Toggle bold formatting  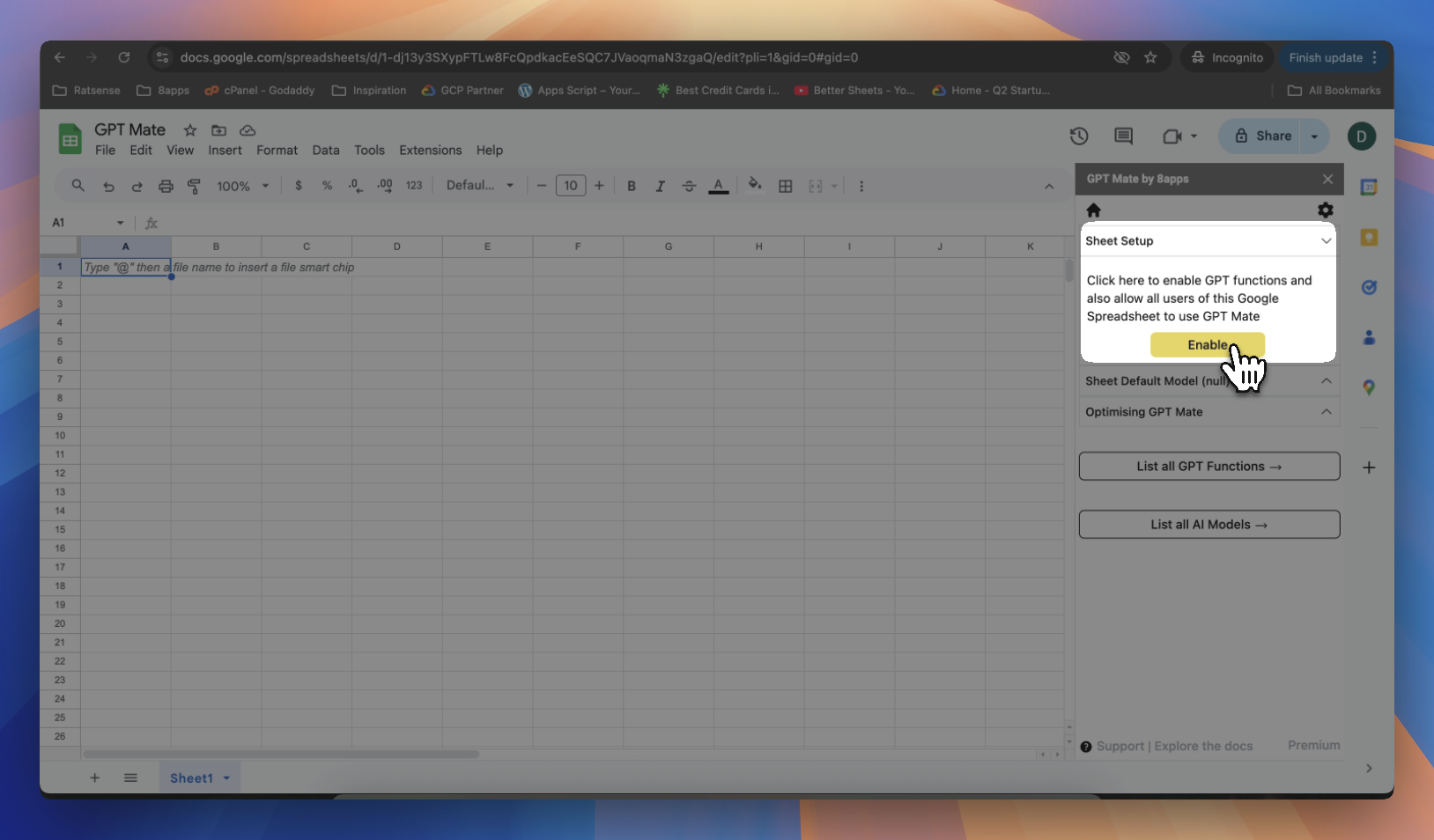[x=632, y=186]
